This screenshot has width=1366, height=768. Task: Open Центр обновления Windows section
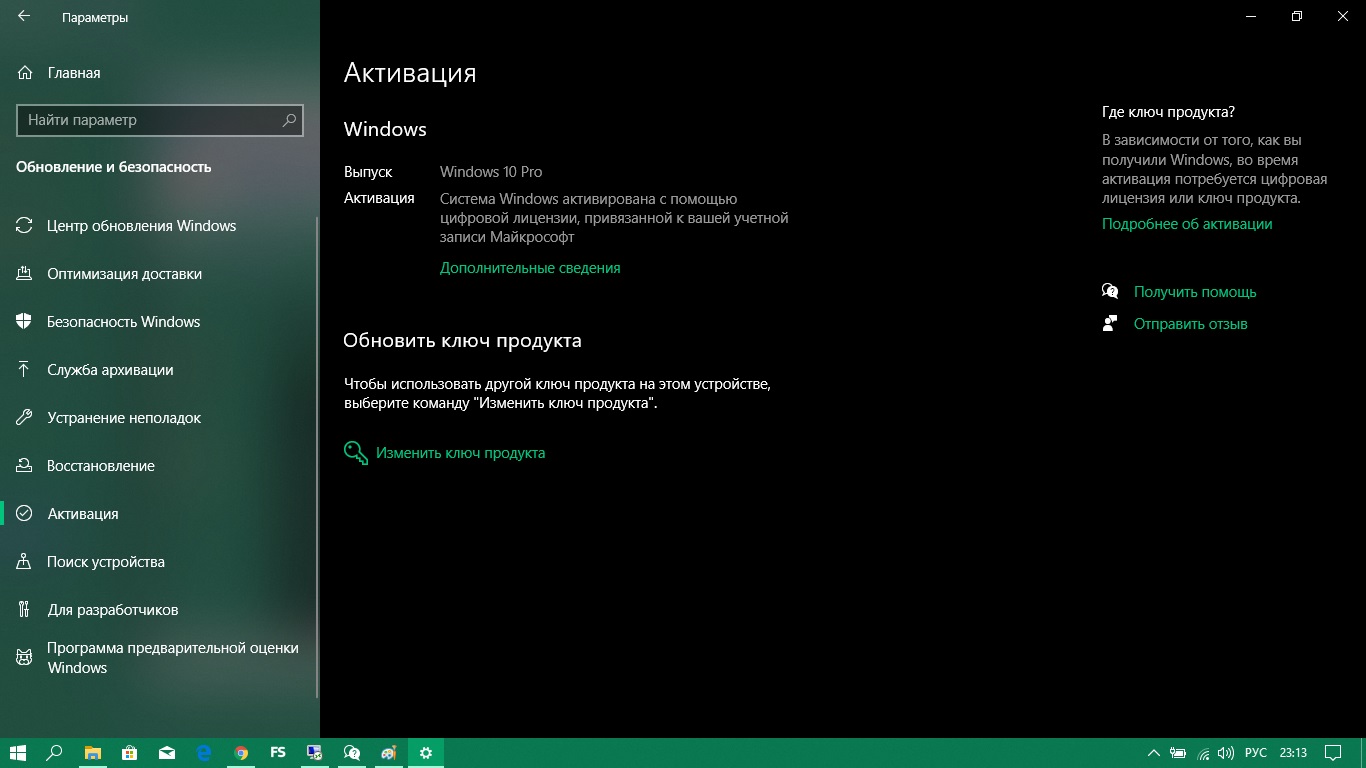coord(160,226)
